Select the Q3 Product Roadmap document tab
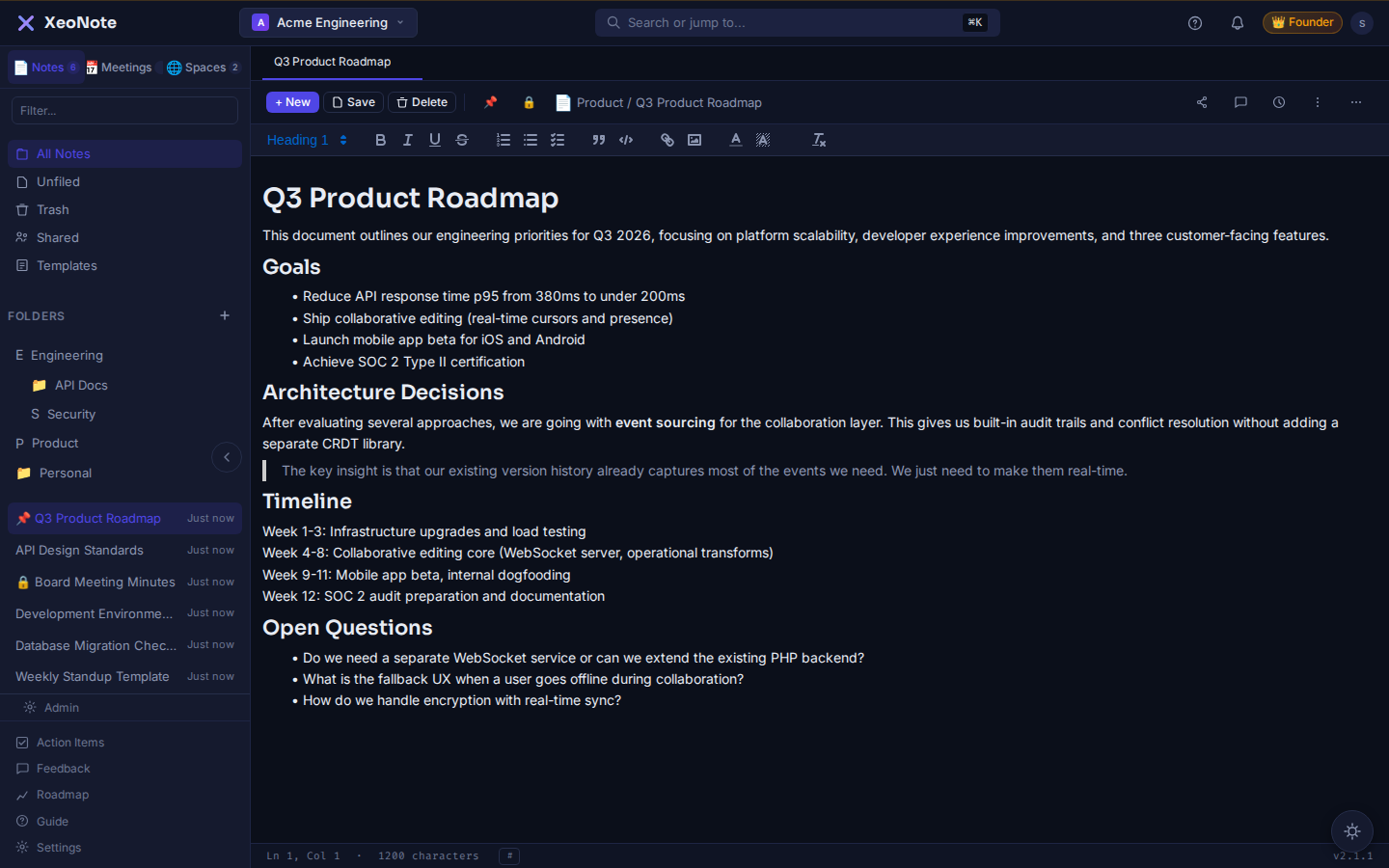Screen dimensions: 1389x868 pos(333,62)
